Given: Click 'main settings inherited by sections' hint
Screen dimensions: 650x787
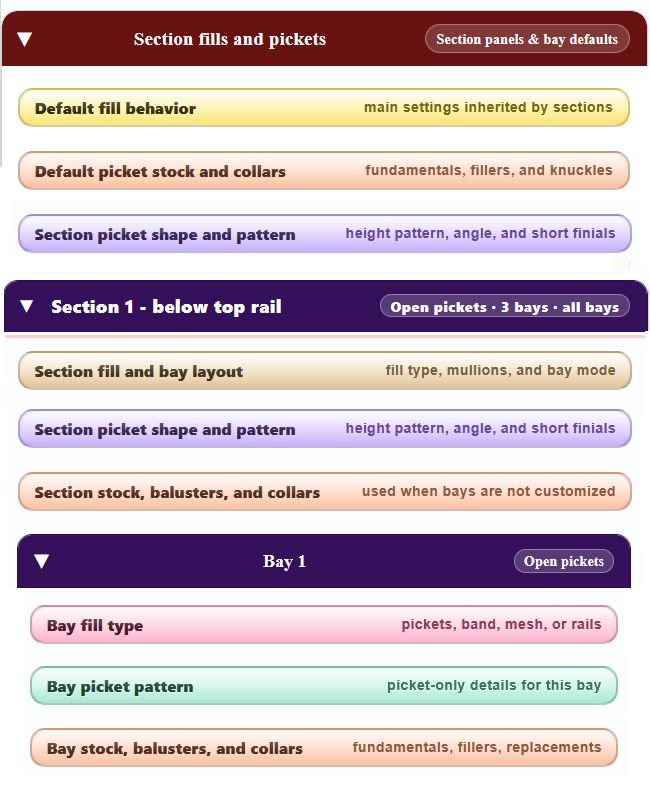Looking at the screenshot, I should pyautogui.click(x=488, y=107).
